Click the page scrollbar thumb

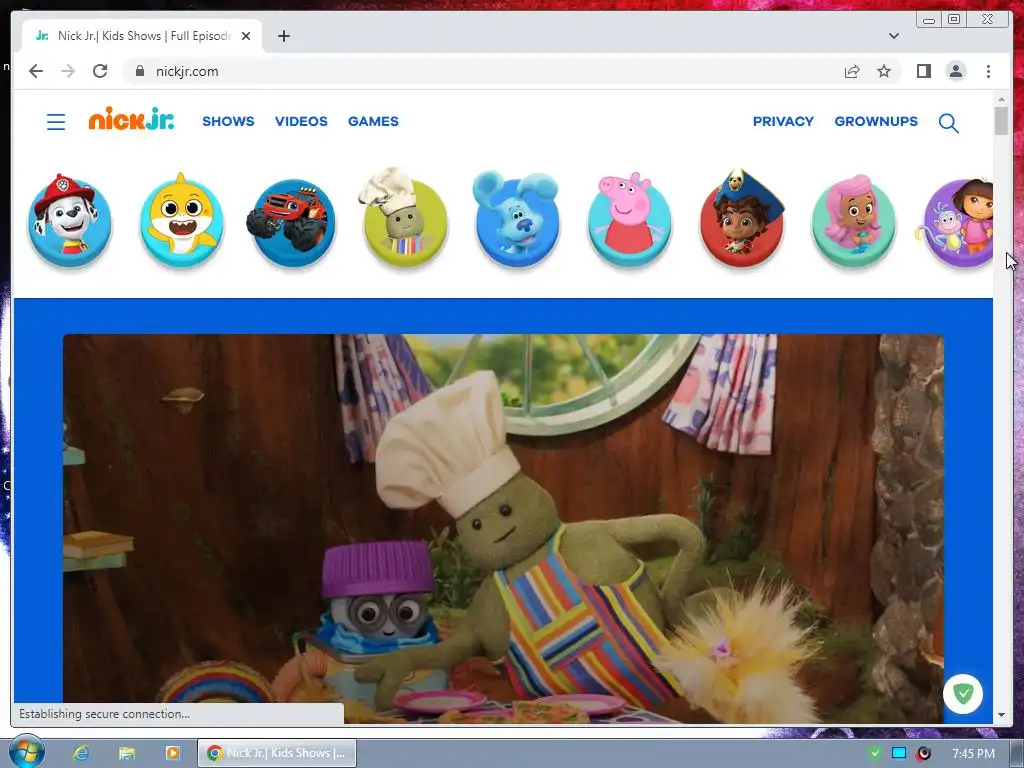[1001, 120]
